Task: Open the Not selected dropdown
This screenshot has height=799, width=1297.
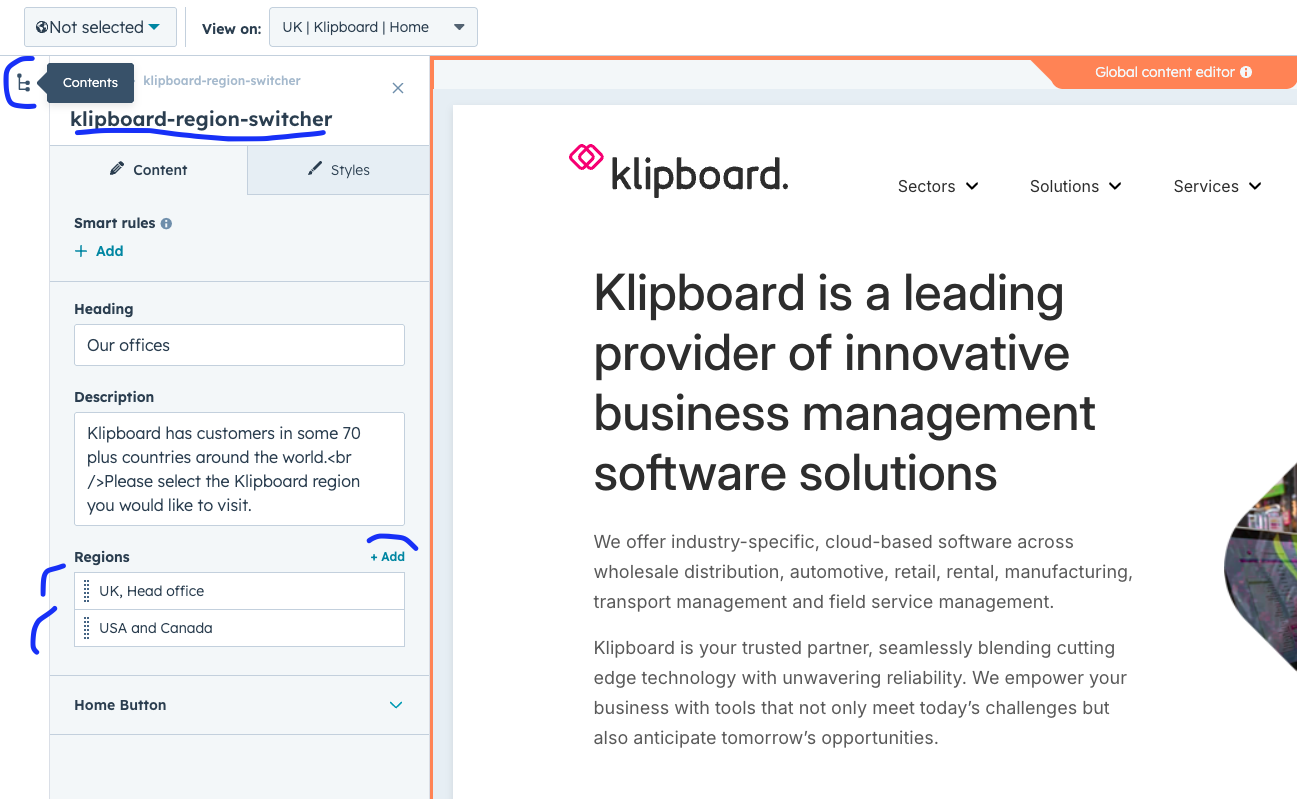Action: point(100,28)
